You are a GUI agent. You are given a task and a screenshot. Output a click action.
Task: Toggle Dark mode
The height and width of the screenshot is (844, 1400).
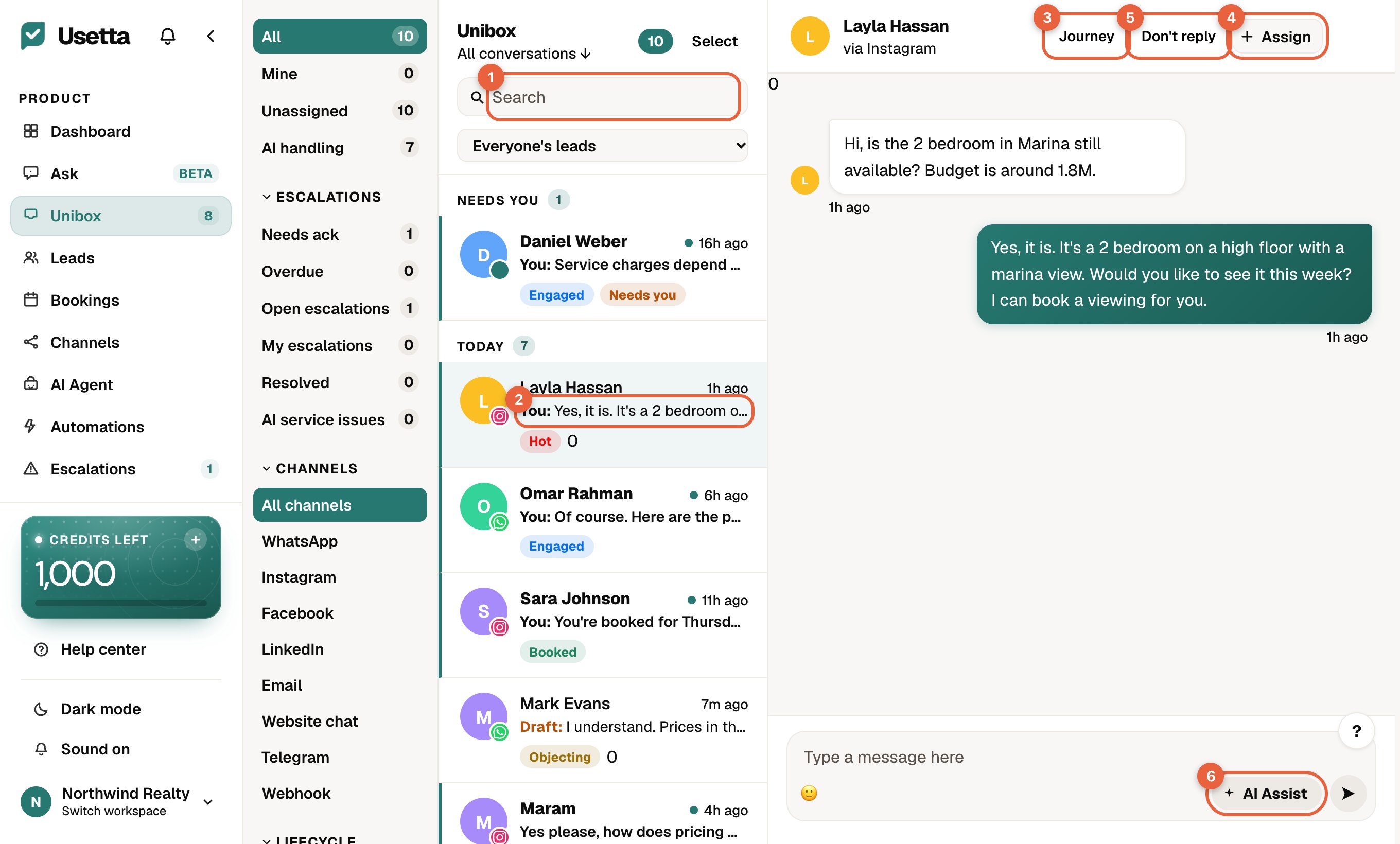[120, 709]
